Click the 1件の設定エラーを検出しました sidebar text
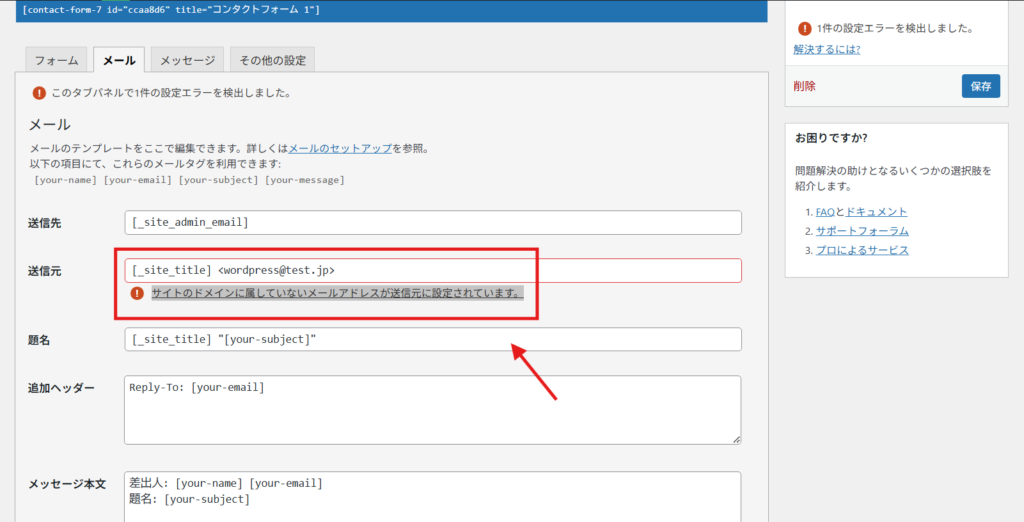 pos(895,29)
